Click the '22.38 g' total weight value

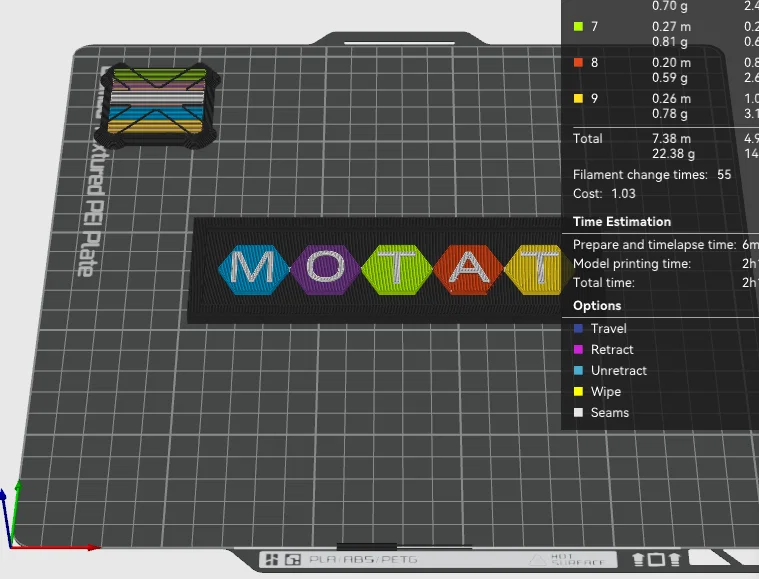(673, 154)
